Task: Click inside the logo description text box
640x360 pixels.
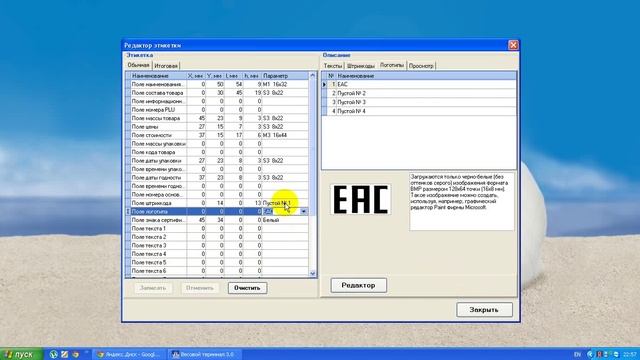Action: coord(462,202)
